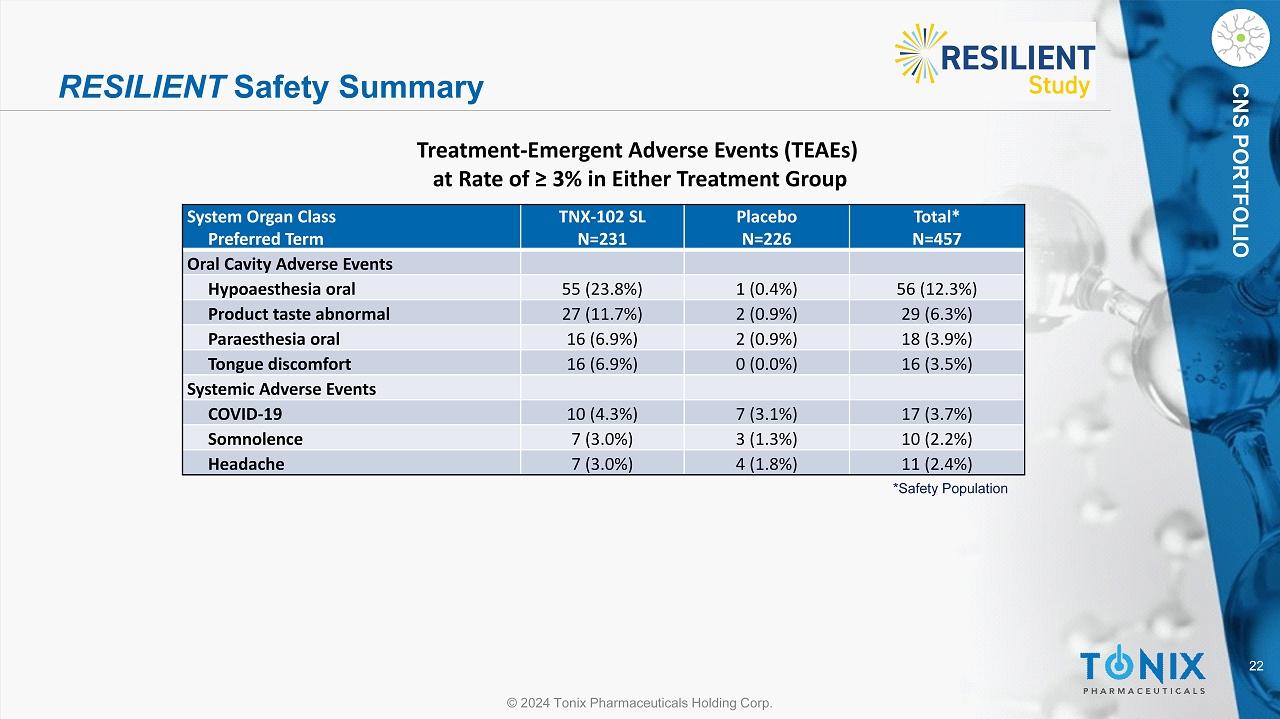
Task: Click the '0 (0.0%)' placebo cell
Action: (x=767, y=364)
